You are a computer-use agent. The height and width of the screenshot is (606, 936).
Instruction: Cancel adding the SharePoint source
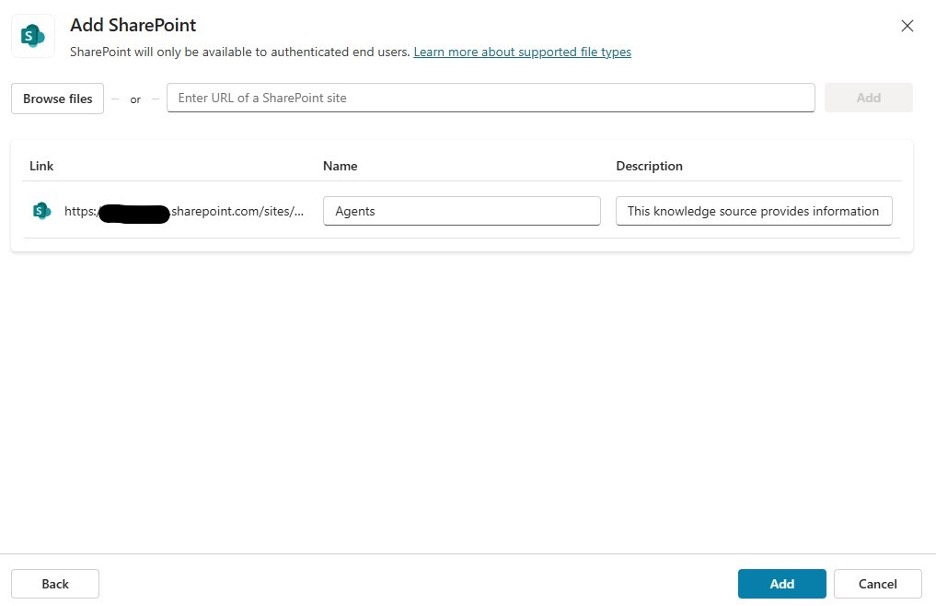pos(878,584)
